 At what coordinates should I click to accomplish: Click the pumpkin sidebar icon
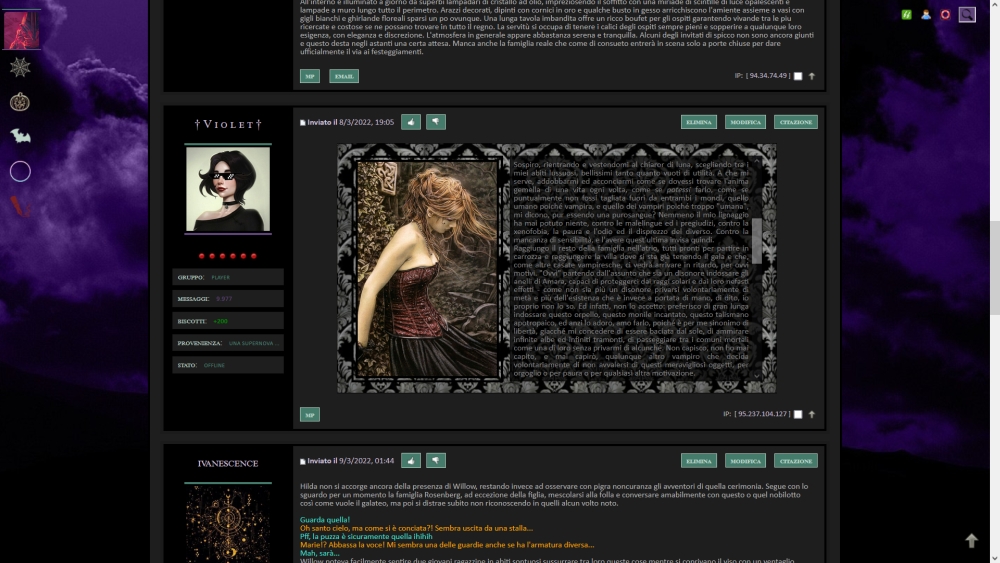click(x=20, y=101)
